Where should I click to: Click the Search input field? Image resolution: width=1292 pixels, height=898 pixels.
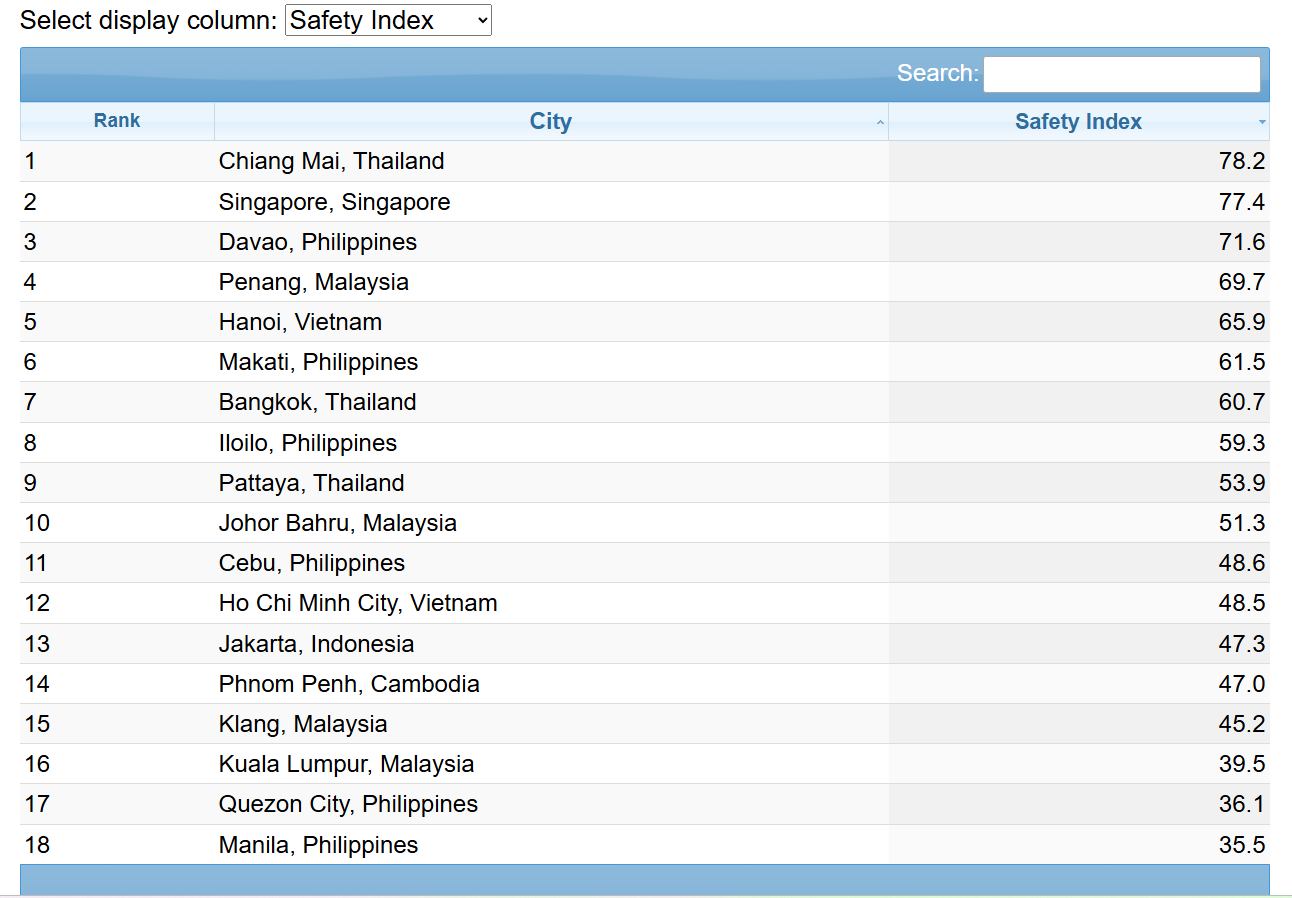click(x=1121, y=74)
